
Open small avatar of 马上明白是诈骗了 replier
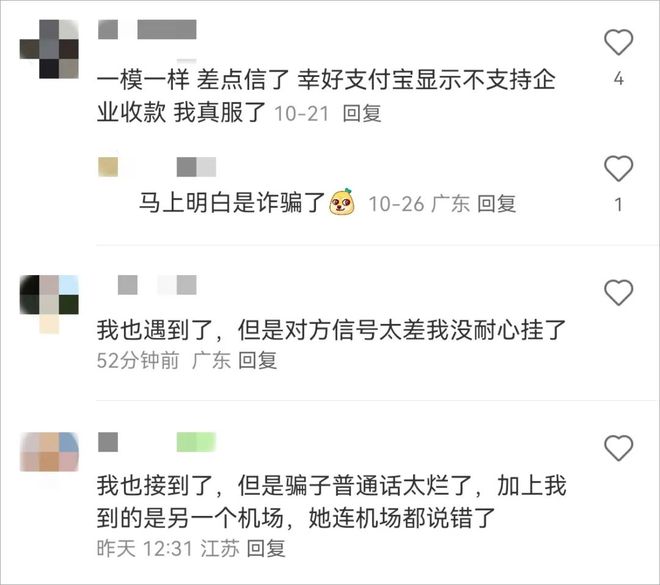pyautogui.click(x=108, y=167)
